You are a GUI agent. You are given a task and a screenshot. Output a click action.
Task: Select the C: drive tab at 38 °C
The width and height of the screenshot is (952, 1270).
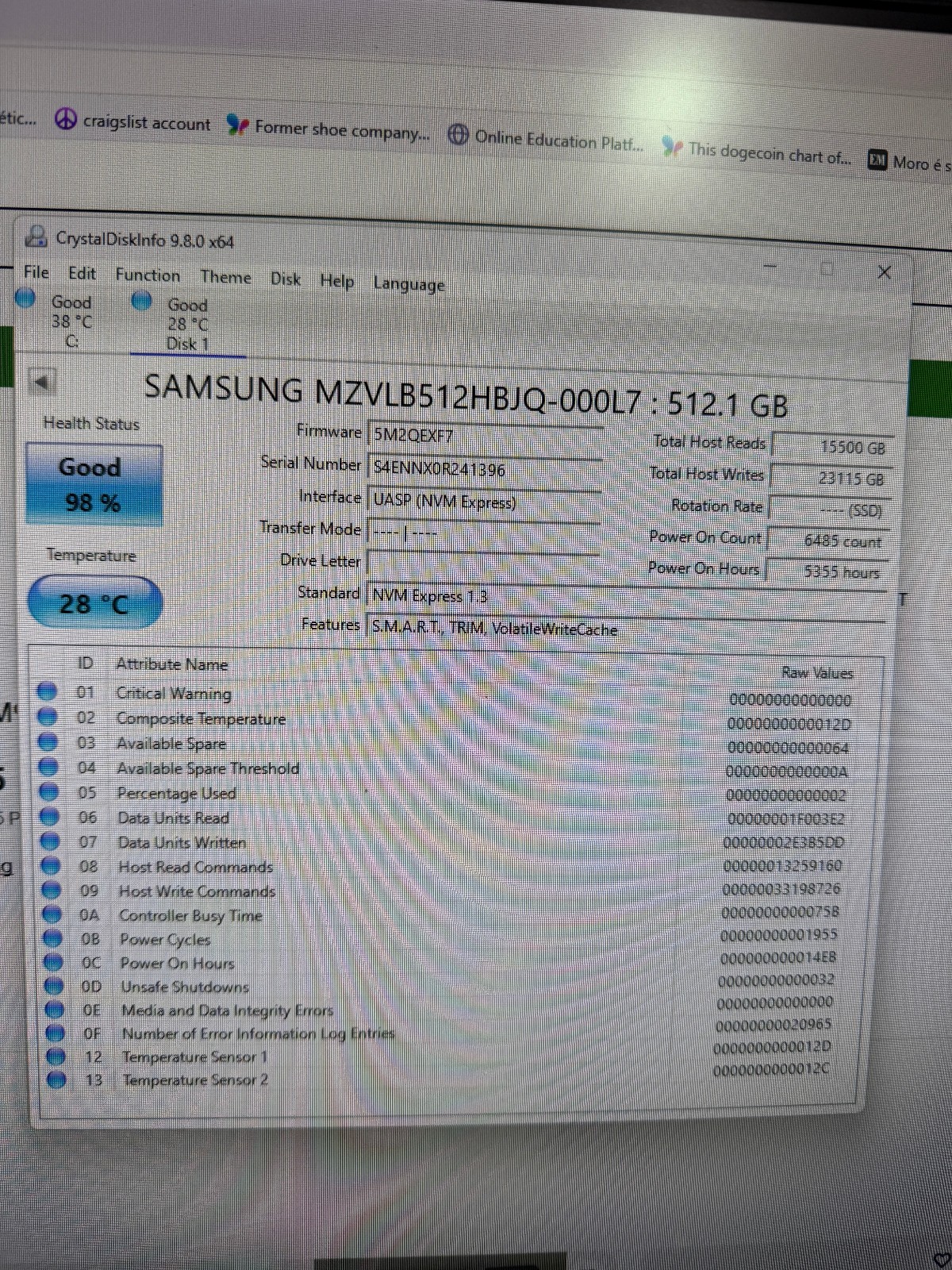(x=59, y=321)
